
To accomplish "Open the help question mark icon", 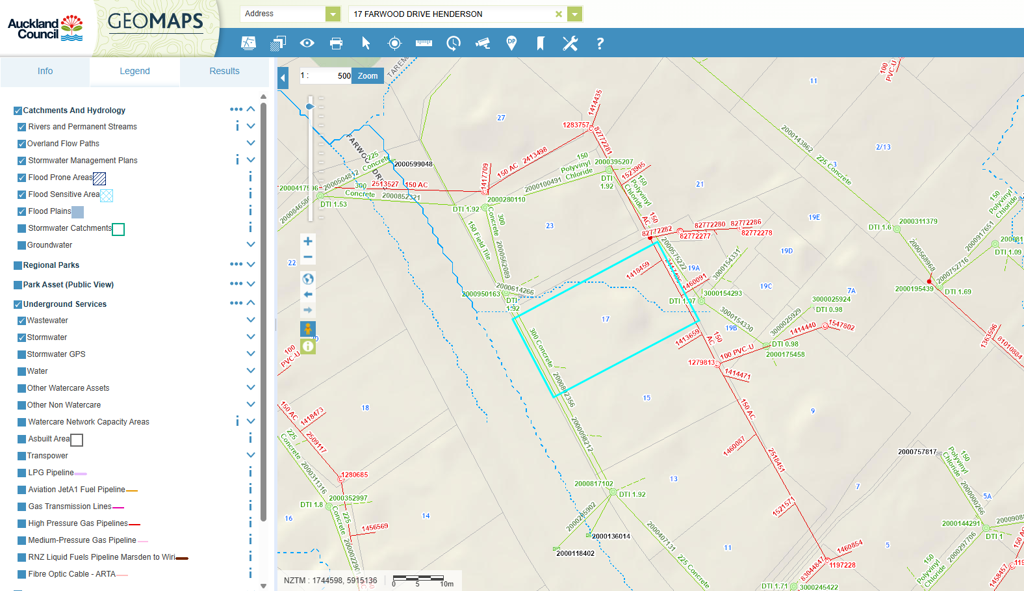I will [600, 43].
